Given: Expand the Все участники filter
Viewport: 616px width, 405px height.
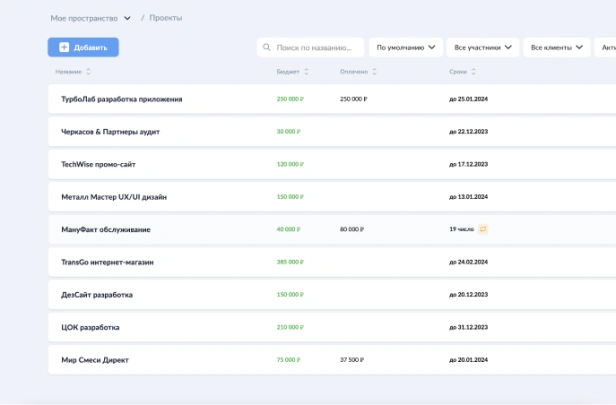Looking at the screenshot, I should click(483, 47).
